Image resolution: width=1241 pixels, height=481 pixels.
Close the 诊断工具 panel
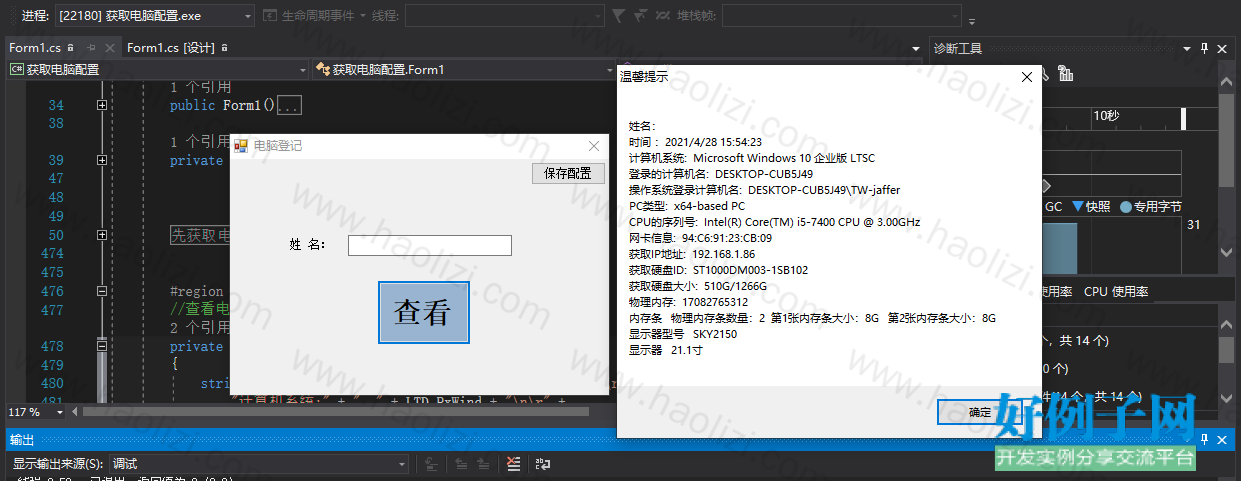(x=1222, y=47)
